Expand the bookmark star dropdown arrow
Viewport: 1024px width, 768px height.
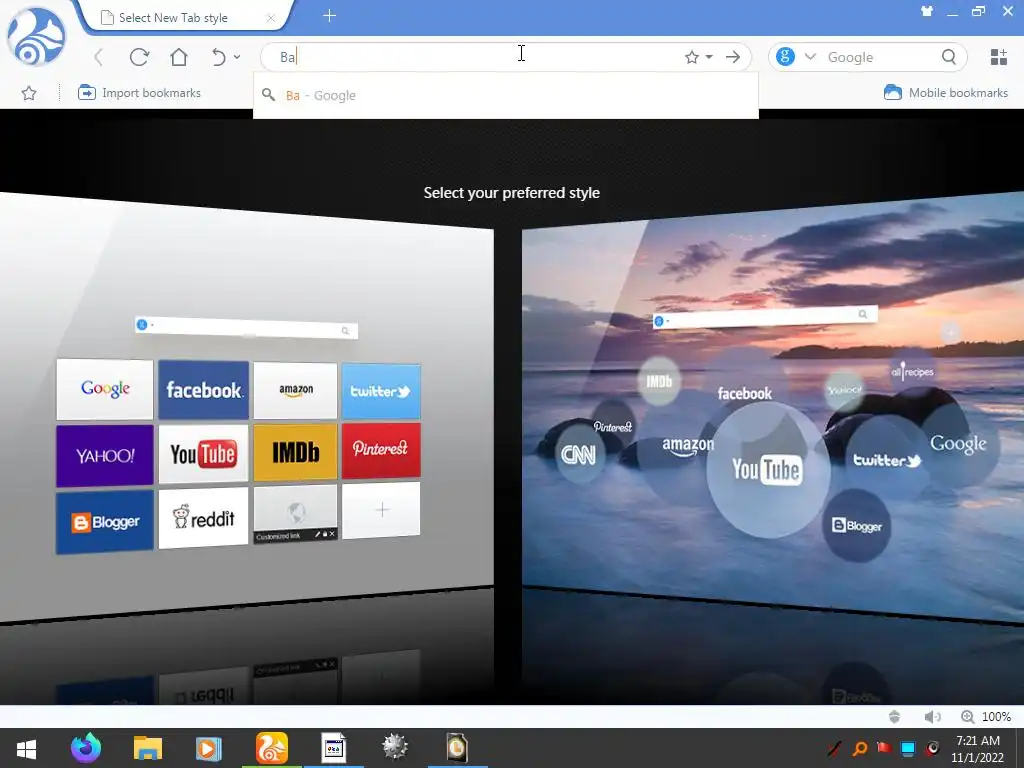pos(709,57)
